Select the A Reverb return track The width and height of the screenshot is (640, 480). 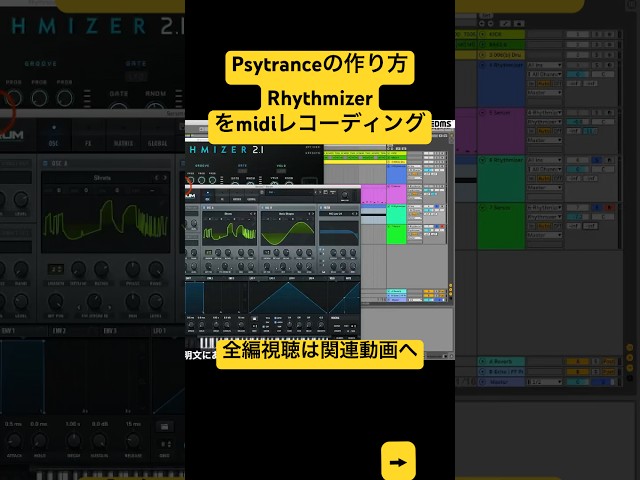(x=501, y=362)
